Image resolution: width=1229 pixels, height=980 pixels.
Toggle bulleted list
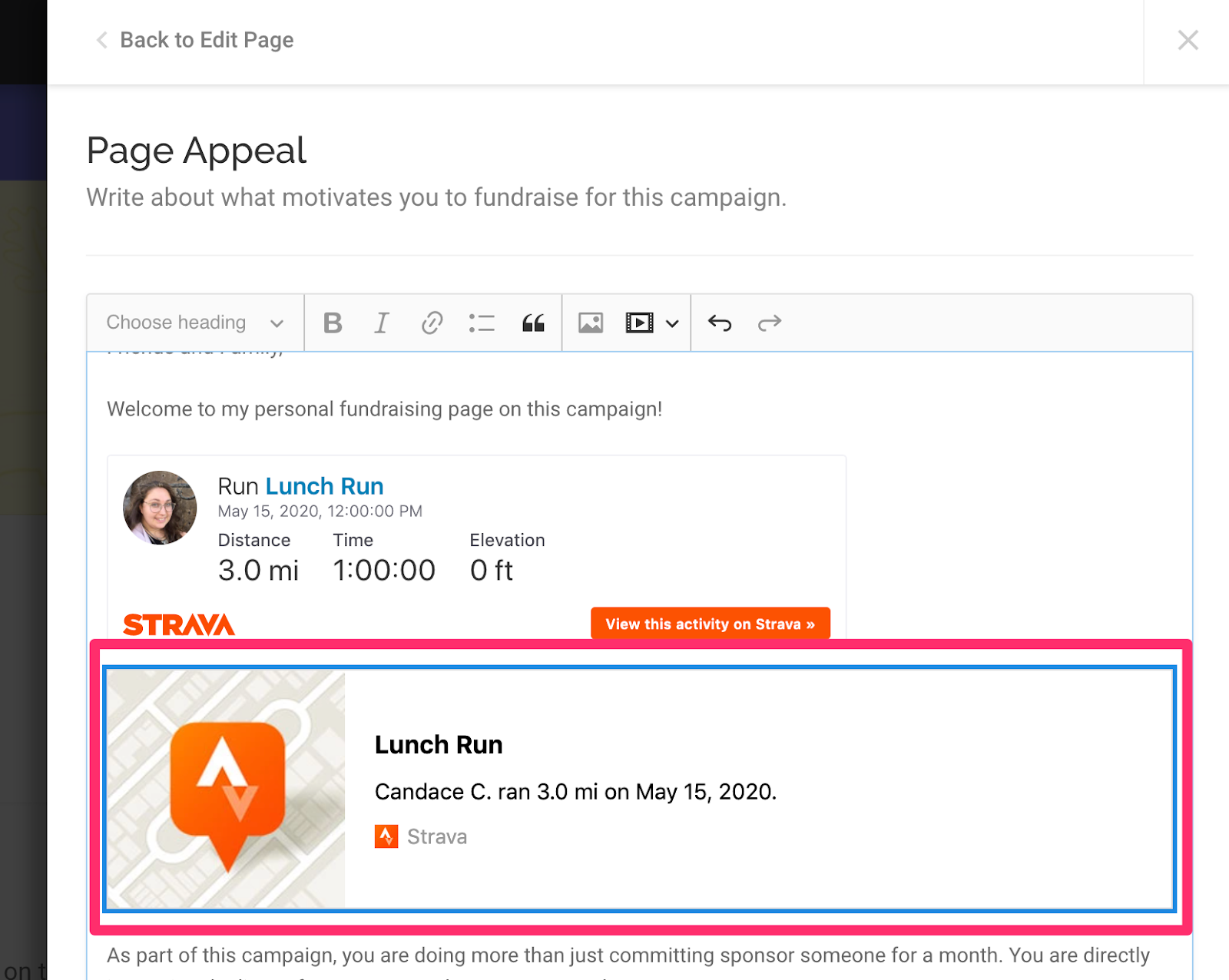click(x=482, y=323)
